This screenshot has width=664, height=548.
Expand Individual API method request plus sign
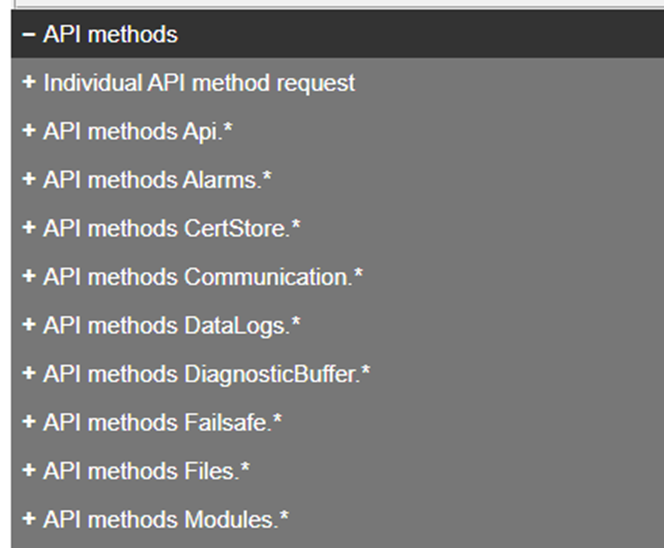coord(28,83)
